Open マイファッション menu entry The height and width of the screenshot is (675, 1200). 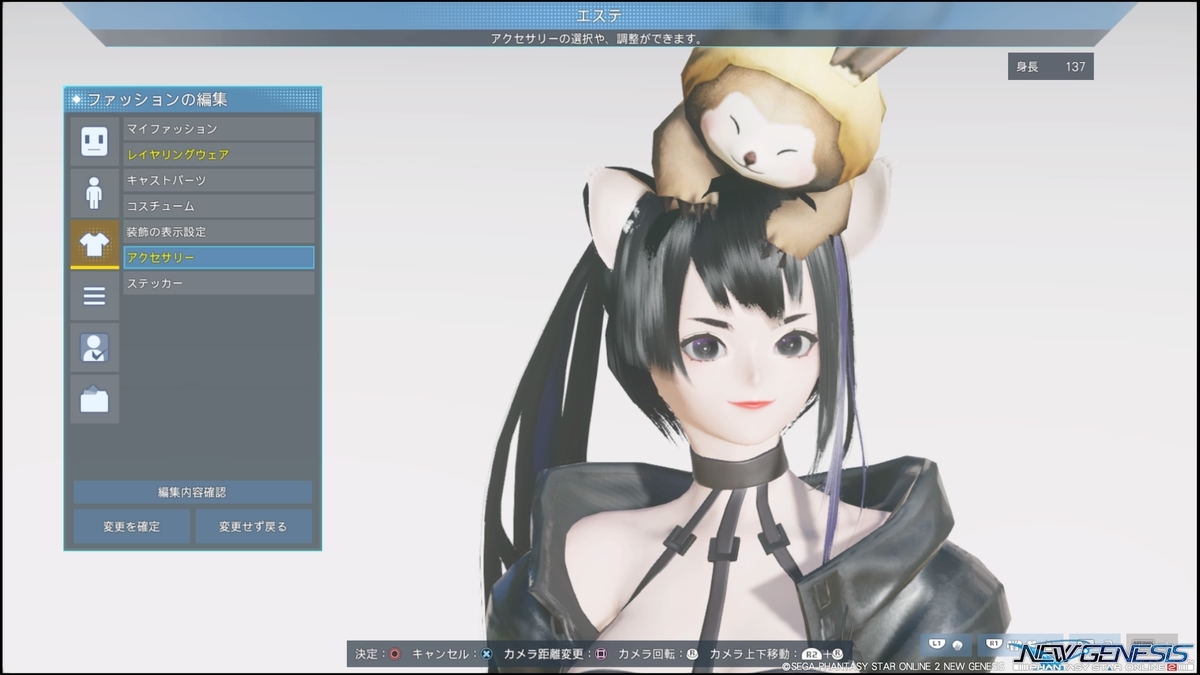coord(218,129)
